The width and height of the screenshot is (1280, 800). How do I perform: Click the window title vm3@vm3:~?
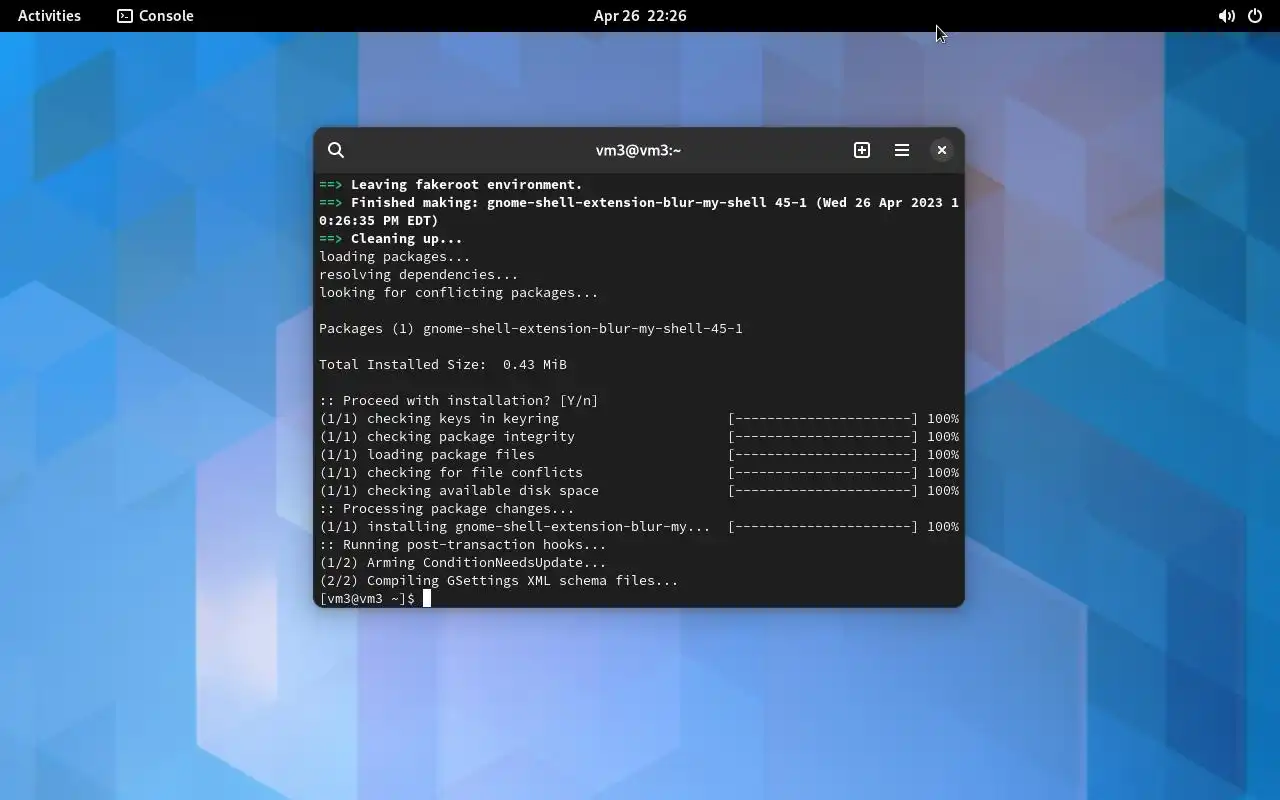click(x=638, y=150)
